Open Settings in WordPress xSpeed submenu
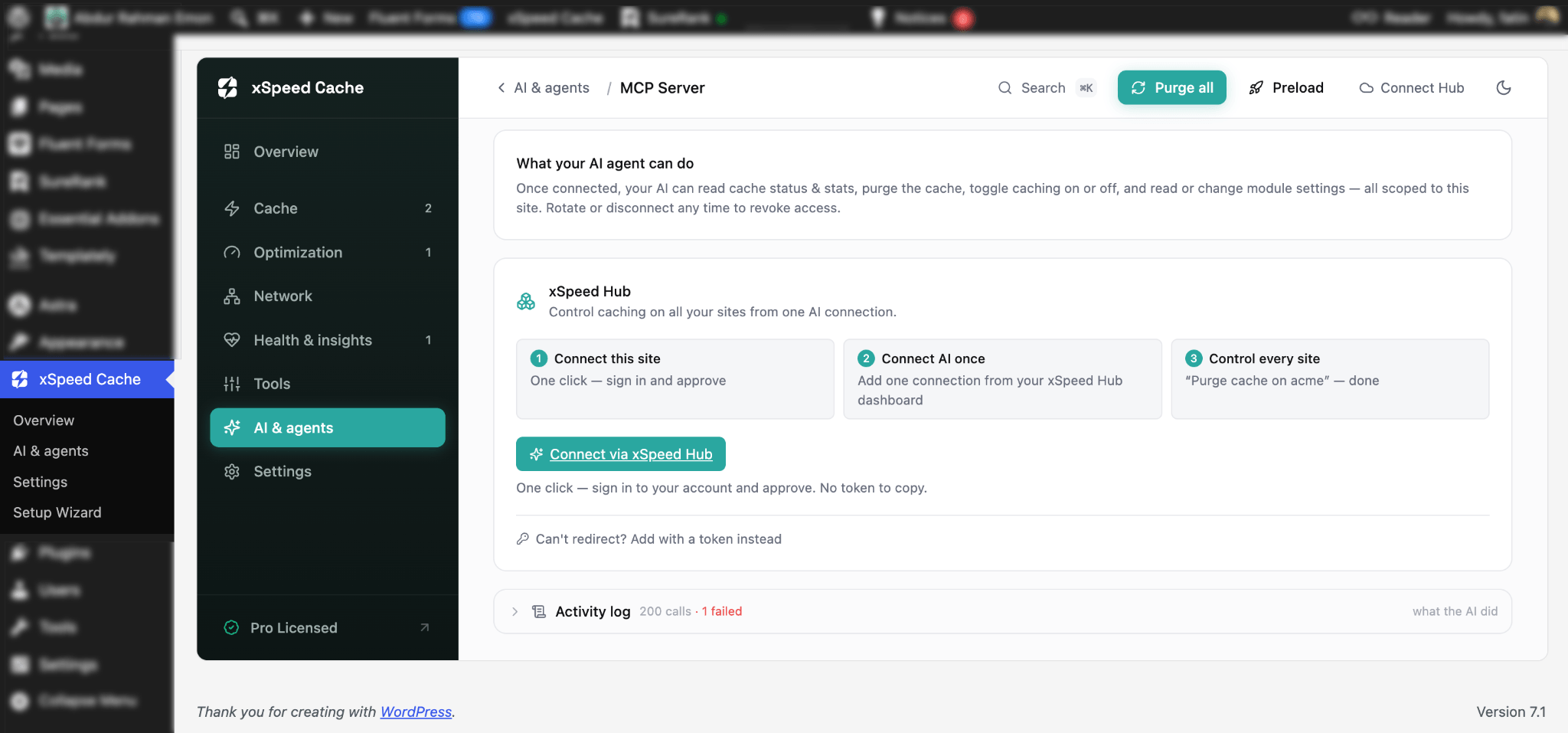This screenshot has width=1568, height=733. 40,482
